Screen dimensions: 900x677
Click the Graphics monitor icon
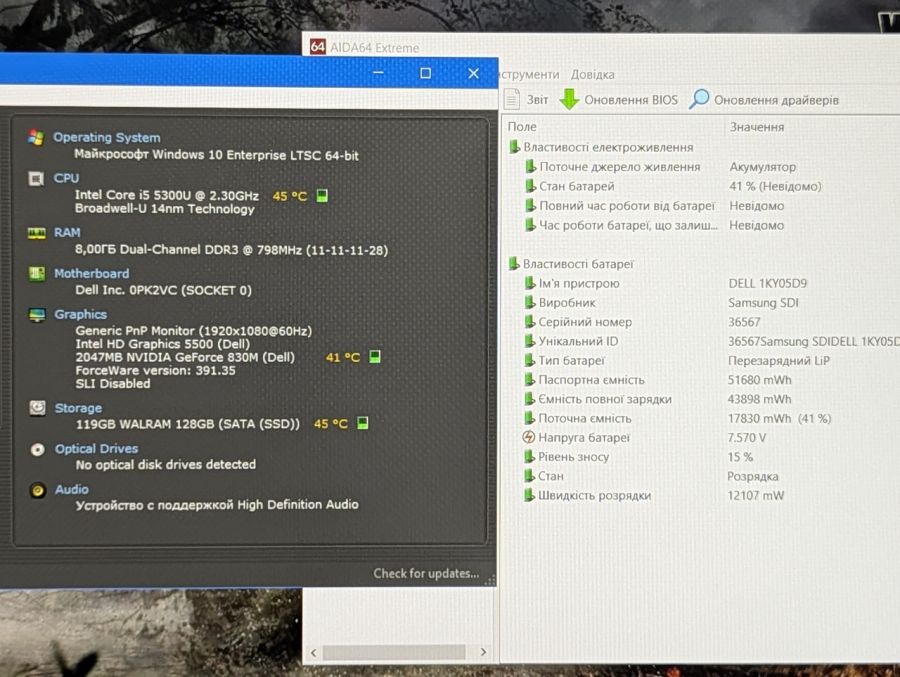click(37, 315)
